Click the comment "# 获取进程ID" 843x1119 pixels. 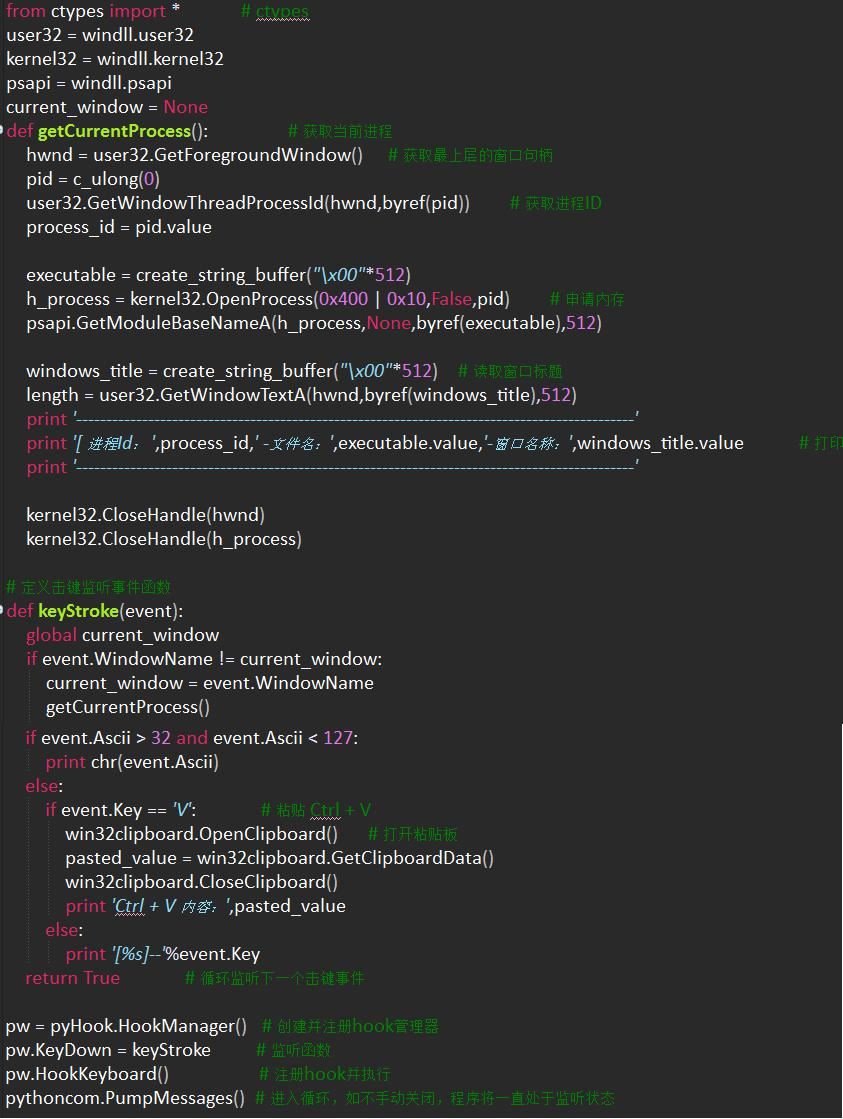click(x=555, y=203)
